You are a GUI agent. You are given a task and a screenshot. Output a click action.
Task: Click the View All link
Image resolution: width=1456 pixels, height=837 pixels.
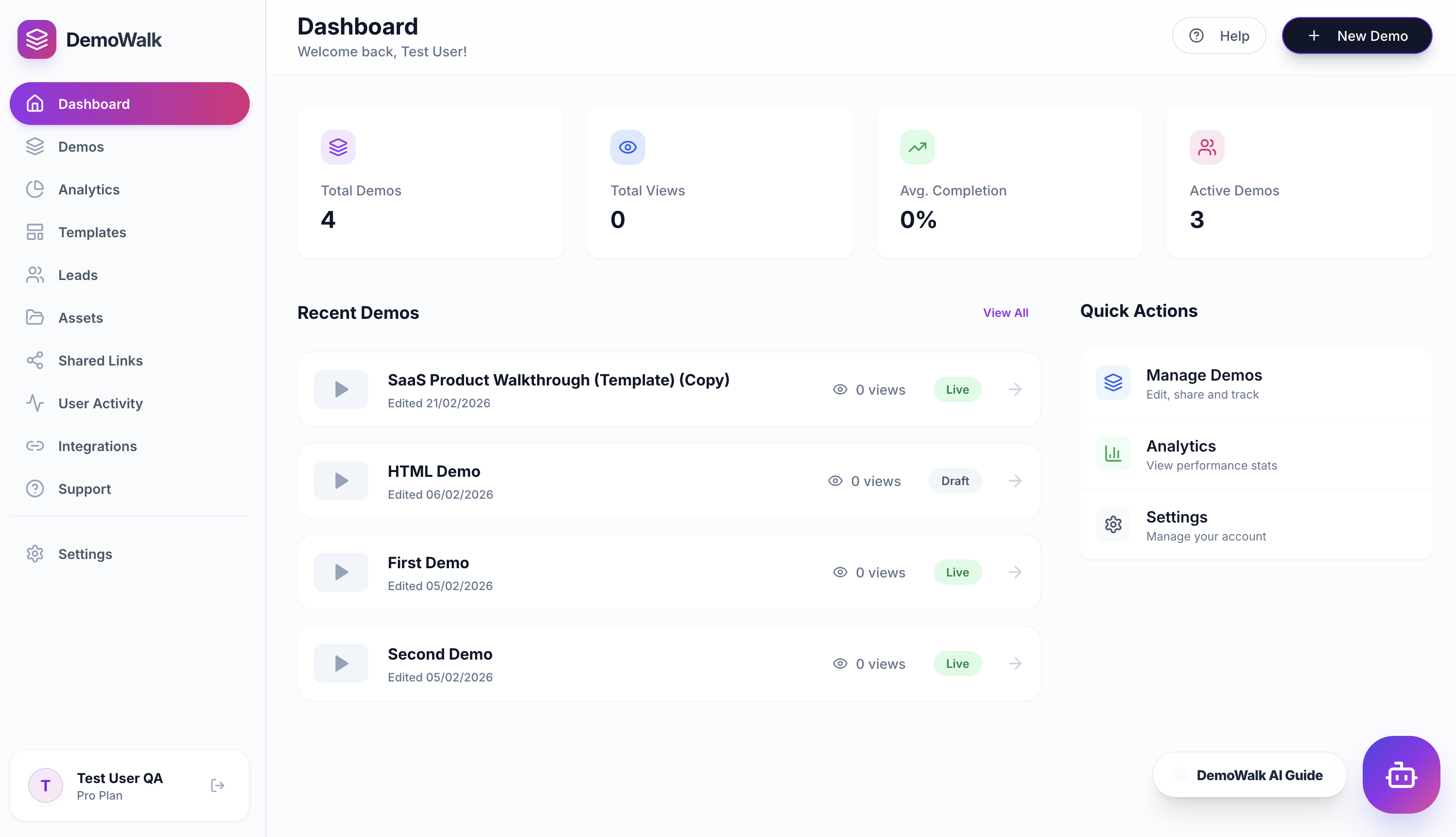pyautogui.click(x=1005, y=313)
